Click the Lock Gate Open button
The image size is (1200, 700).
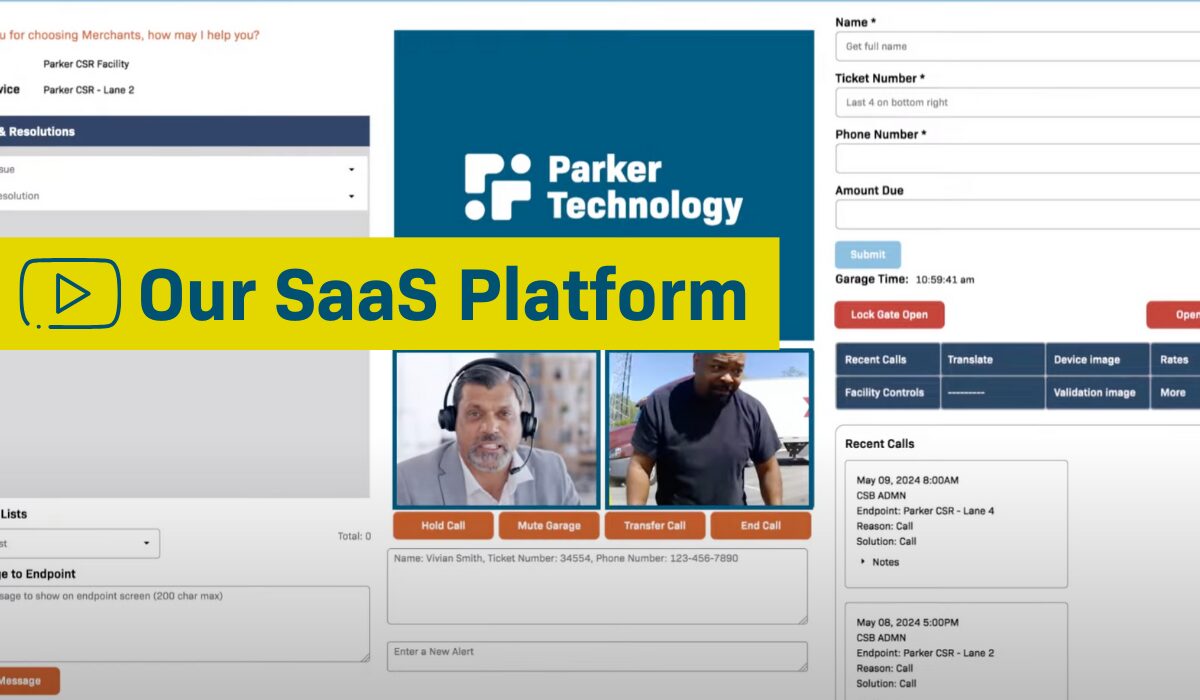click(x=889, y=315)
